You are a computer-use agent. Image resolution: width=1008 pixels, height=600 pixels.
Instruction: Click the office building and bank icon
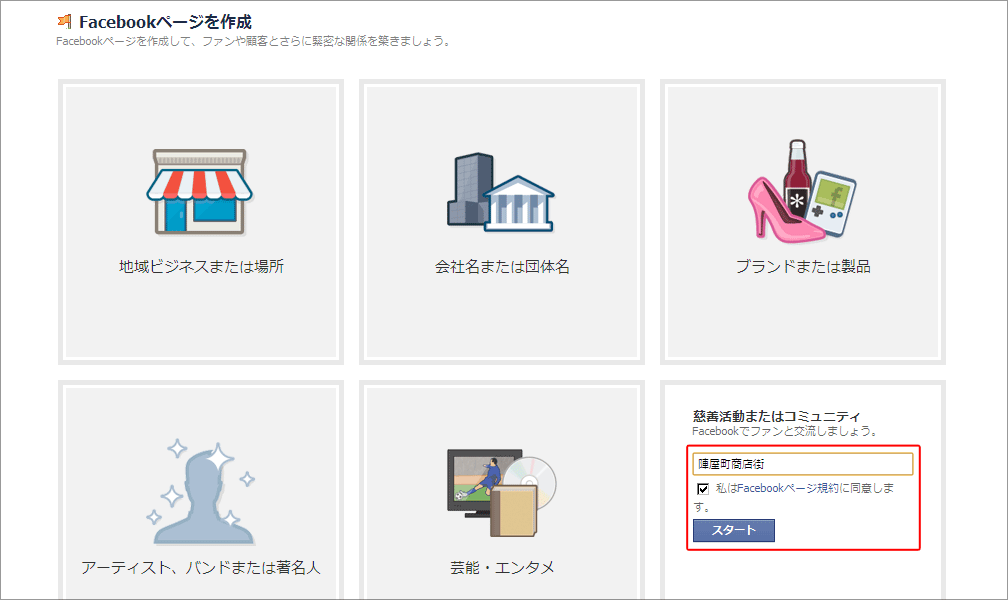(501, 192)
